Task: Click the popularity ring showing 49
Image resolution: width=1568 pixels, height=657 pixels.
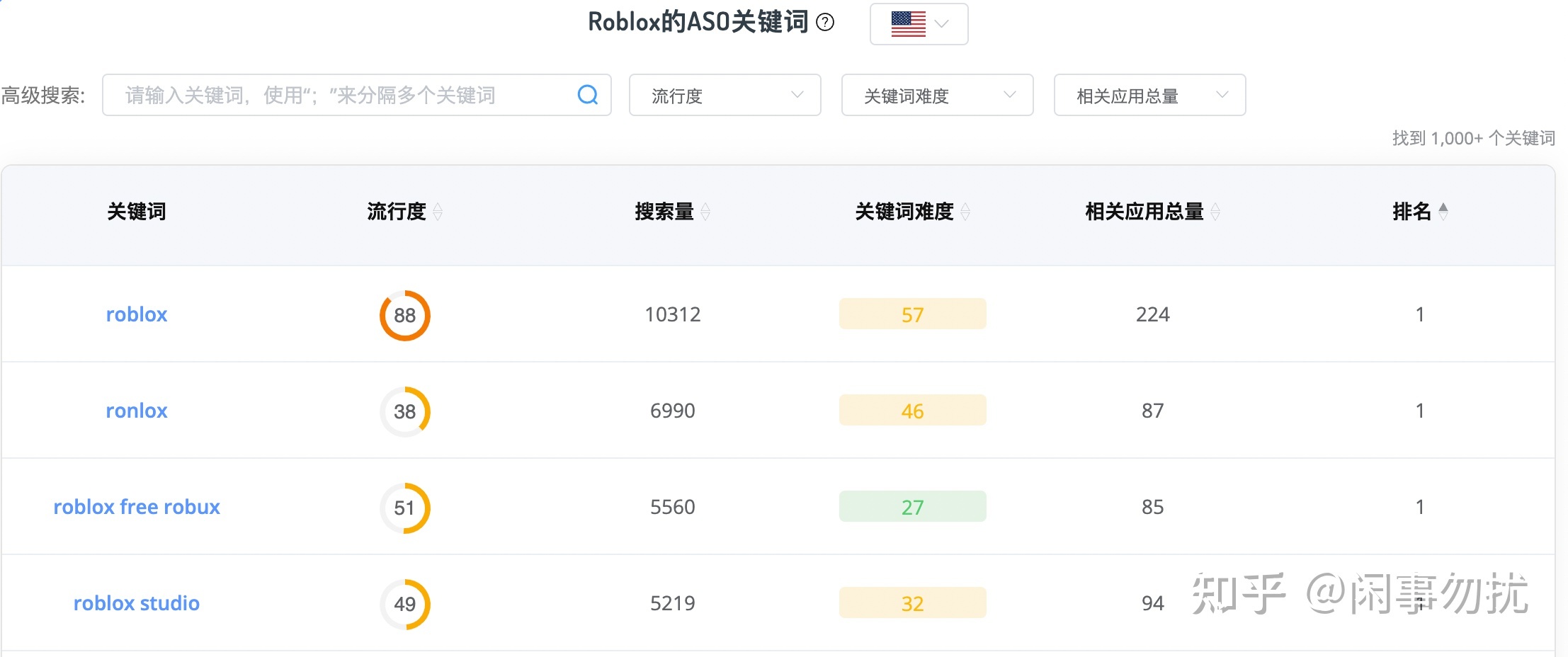Action: click(405, 604)
